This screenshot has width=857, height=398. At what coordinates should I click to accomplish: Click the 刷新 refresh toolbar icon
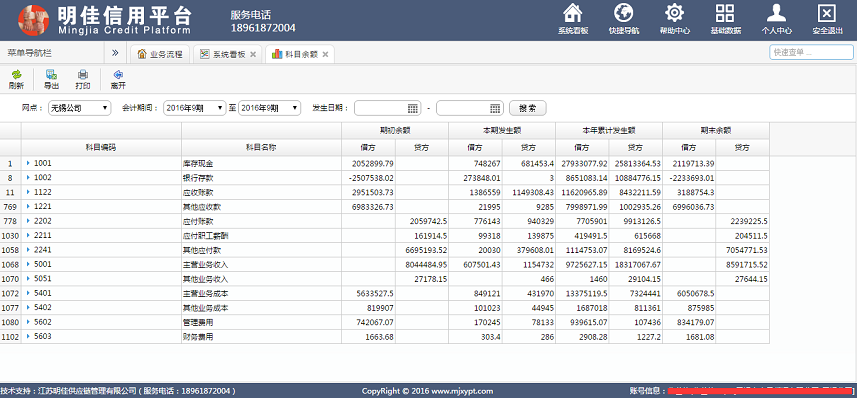(16, 79)
